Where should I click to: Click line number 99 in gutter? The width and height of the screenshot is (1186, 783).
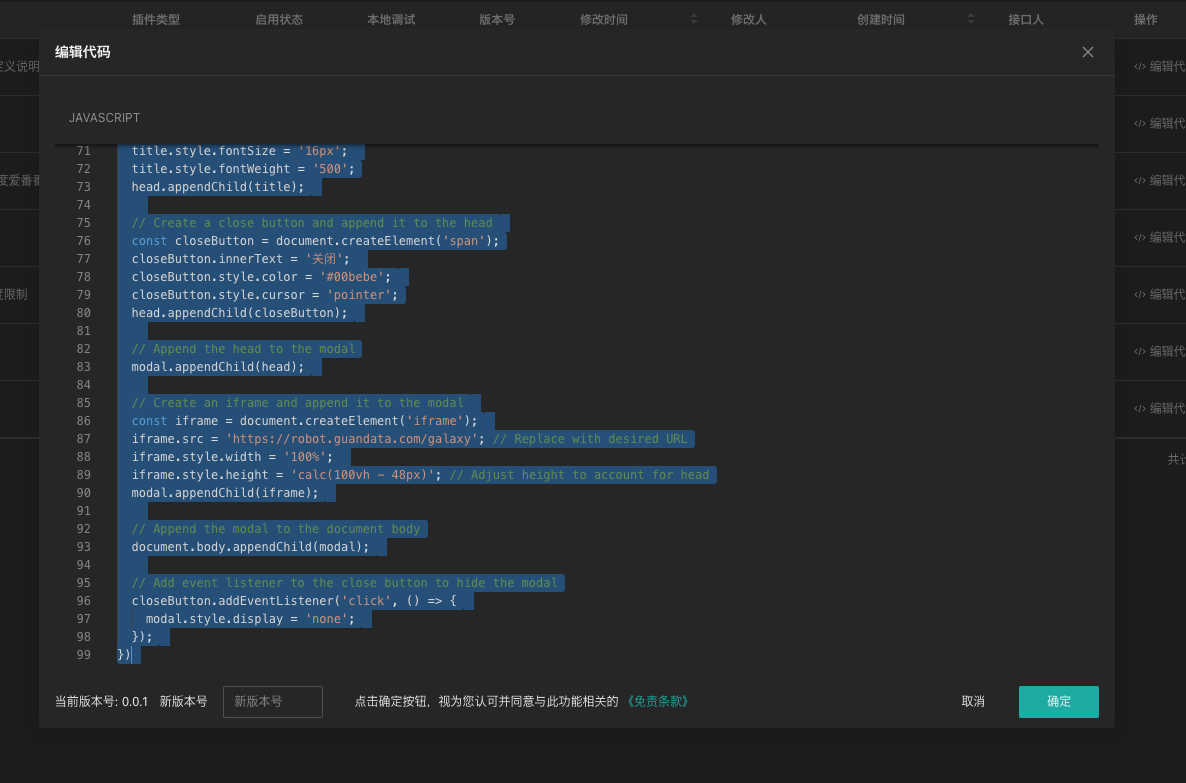click(x=83, y=654)
